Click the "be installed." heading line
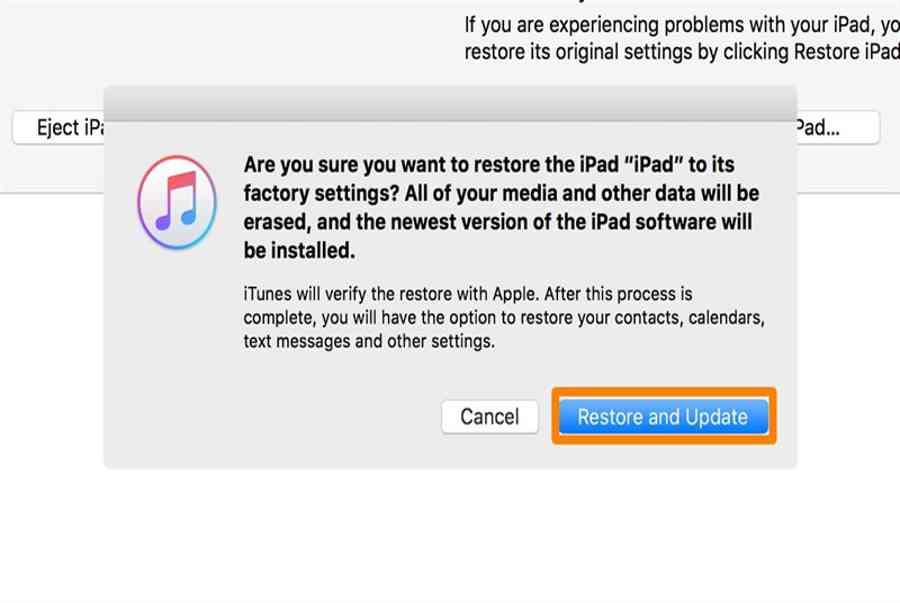Viewport: 900px width, 603px height. click(x=300, y=250)
